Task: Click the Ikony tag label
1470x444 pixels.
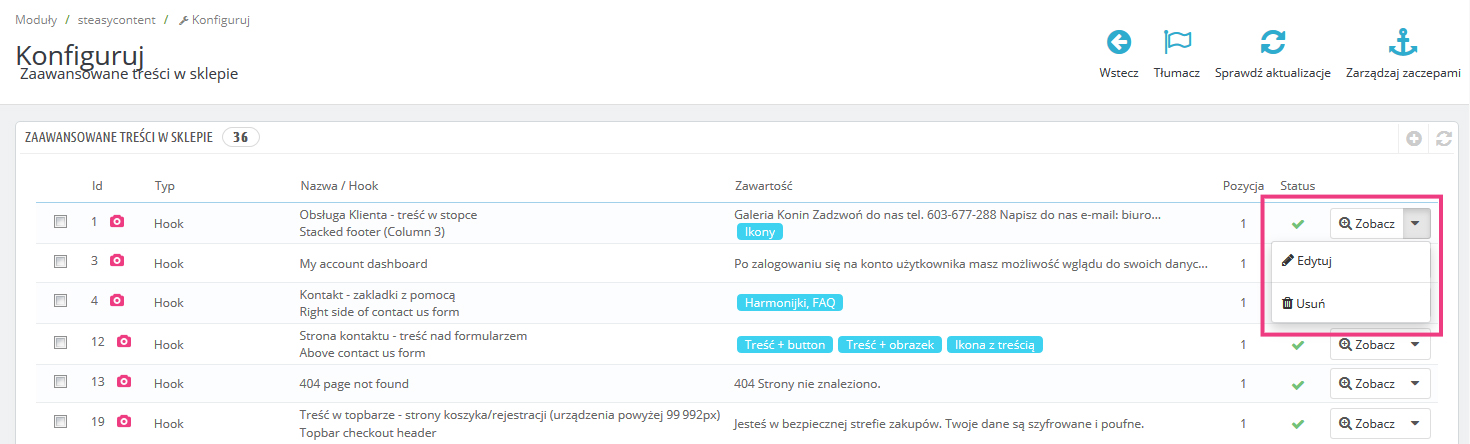Action: [760, 232]
